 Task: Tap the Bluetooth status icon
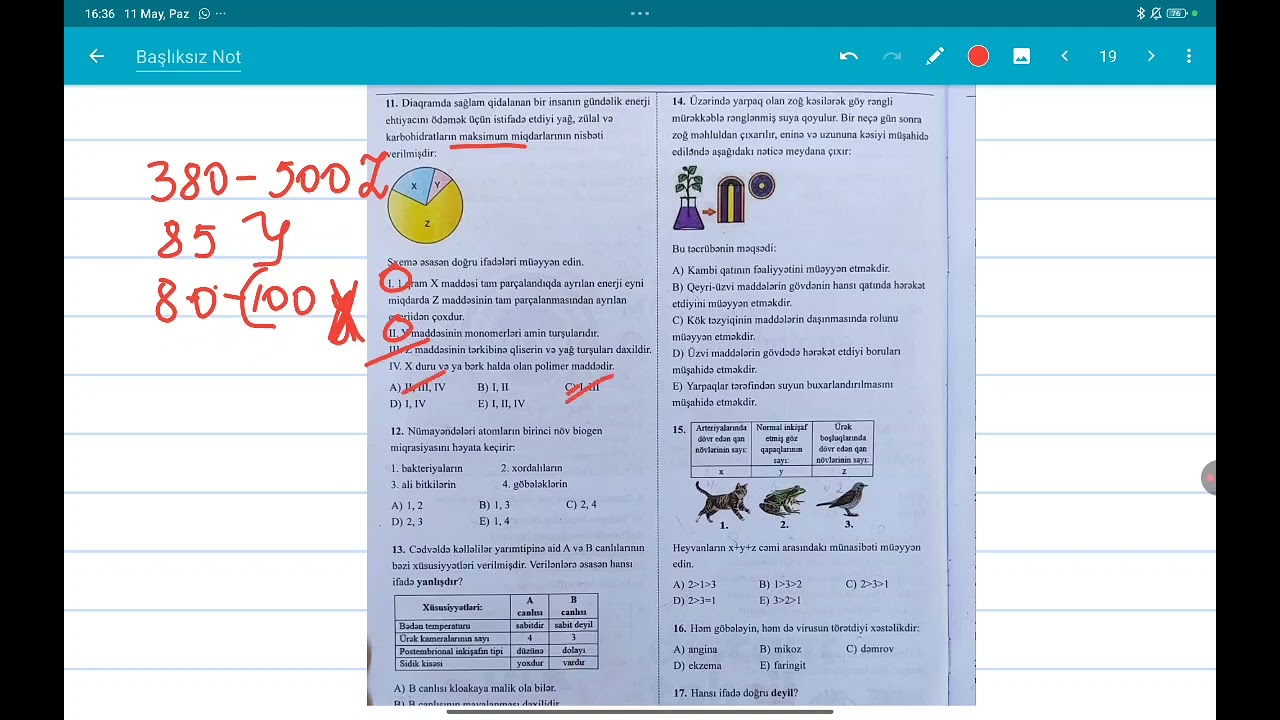point(1141,14)
